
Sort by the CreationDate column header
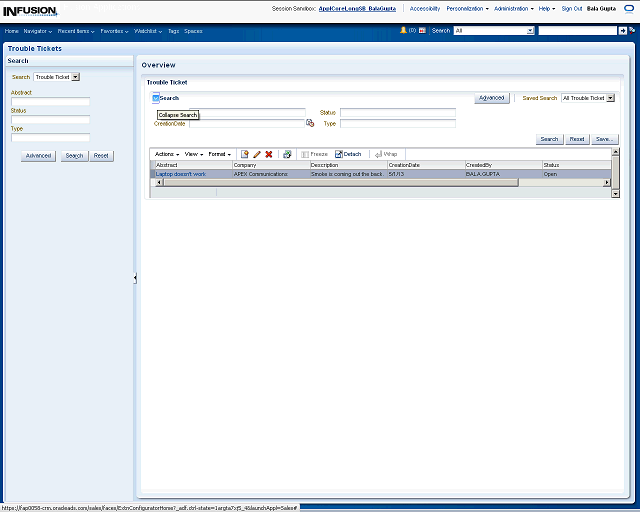click(426, 165)
